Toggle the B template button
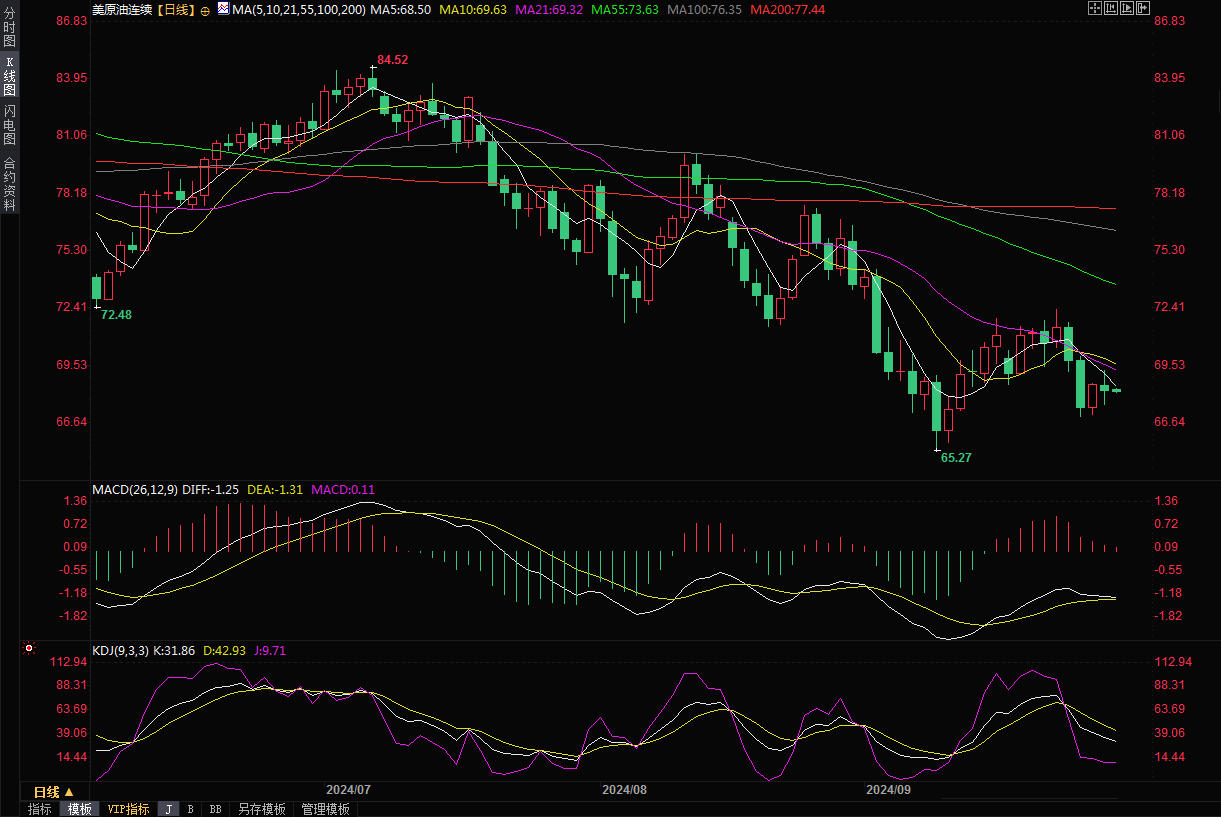Viewport: 1221px width, 817px height. [x=190, y=809]
